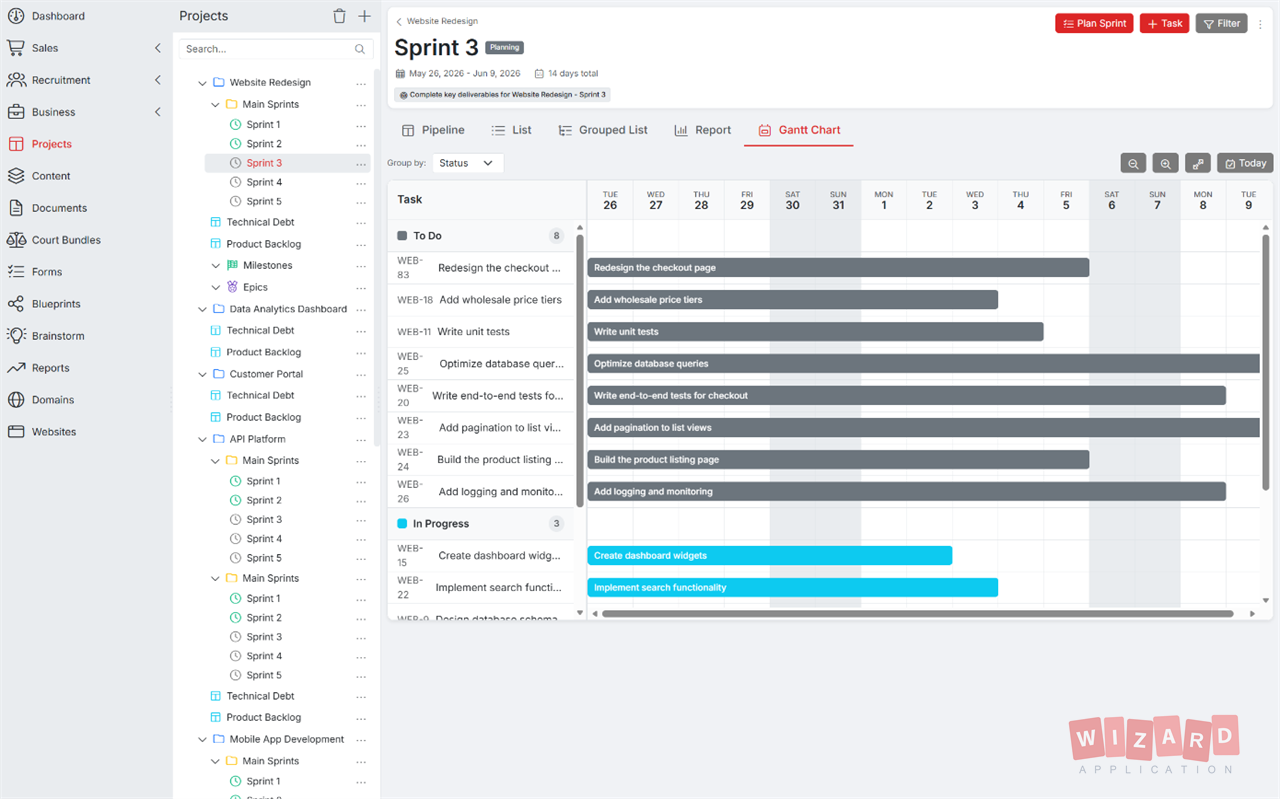The image size is (1280, 799).
Task: Click the red Task add button
Action: (1164, 23)
